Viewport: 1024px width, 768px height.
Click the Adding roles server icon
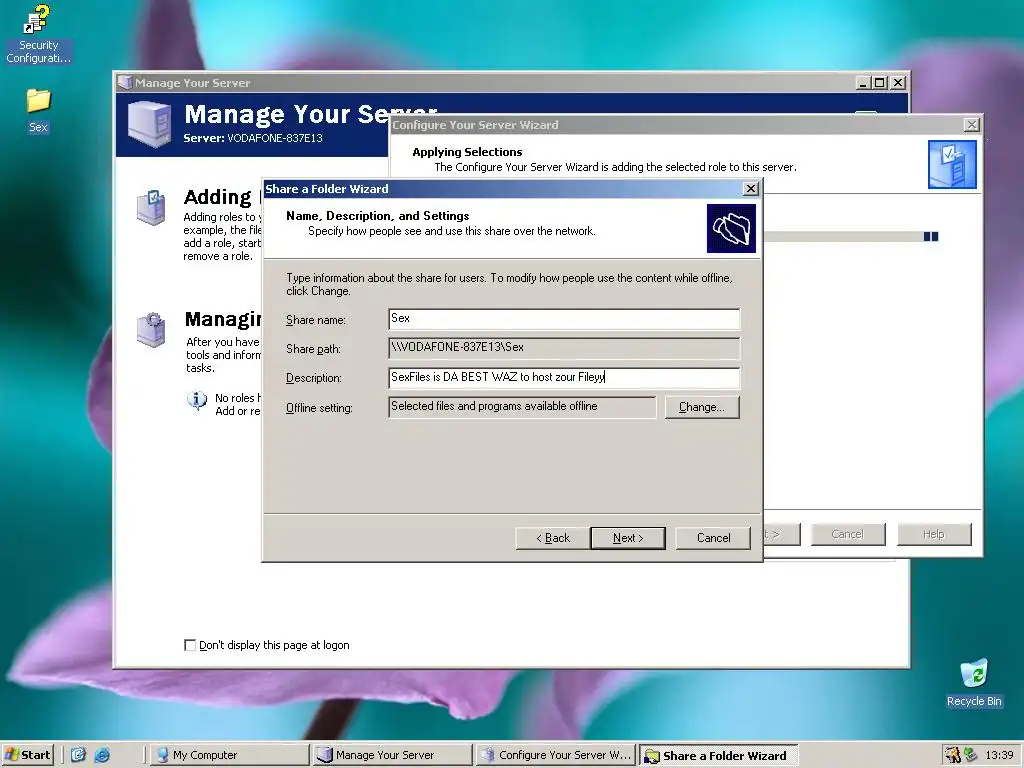151,208
